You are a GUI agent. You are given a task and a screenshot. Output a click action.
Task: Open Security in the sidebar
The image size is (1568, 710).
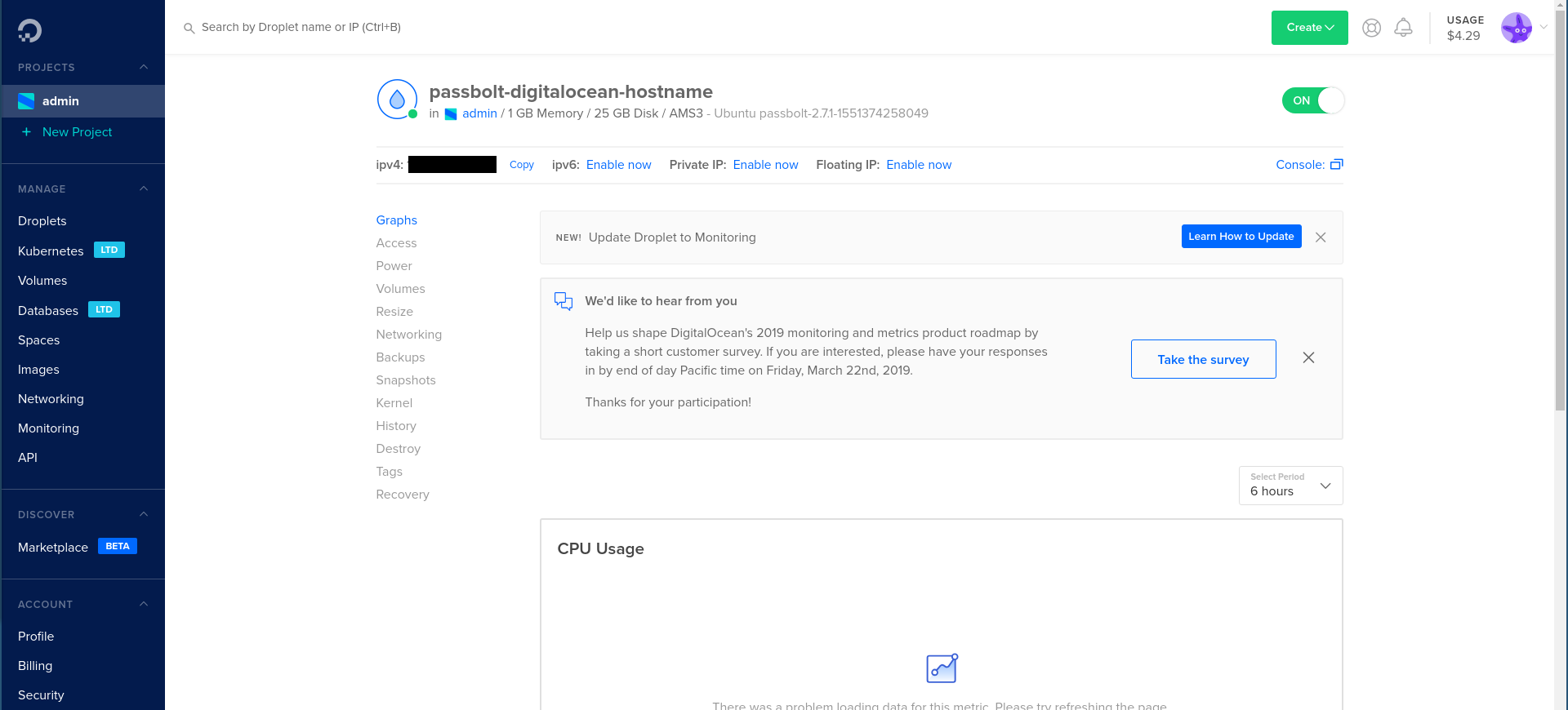[x=41, y=695]
